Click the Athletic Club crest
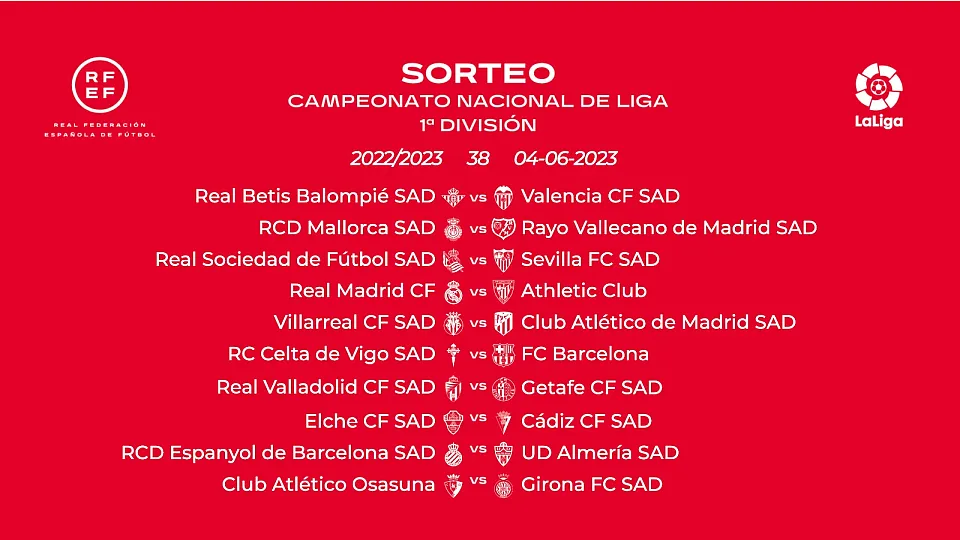The image size is (960, 540). point(503,291)
